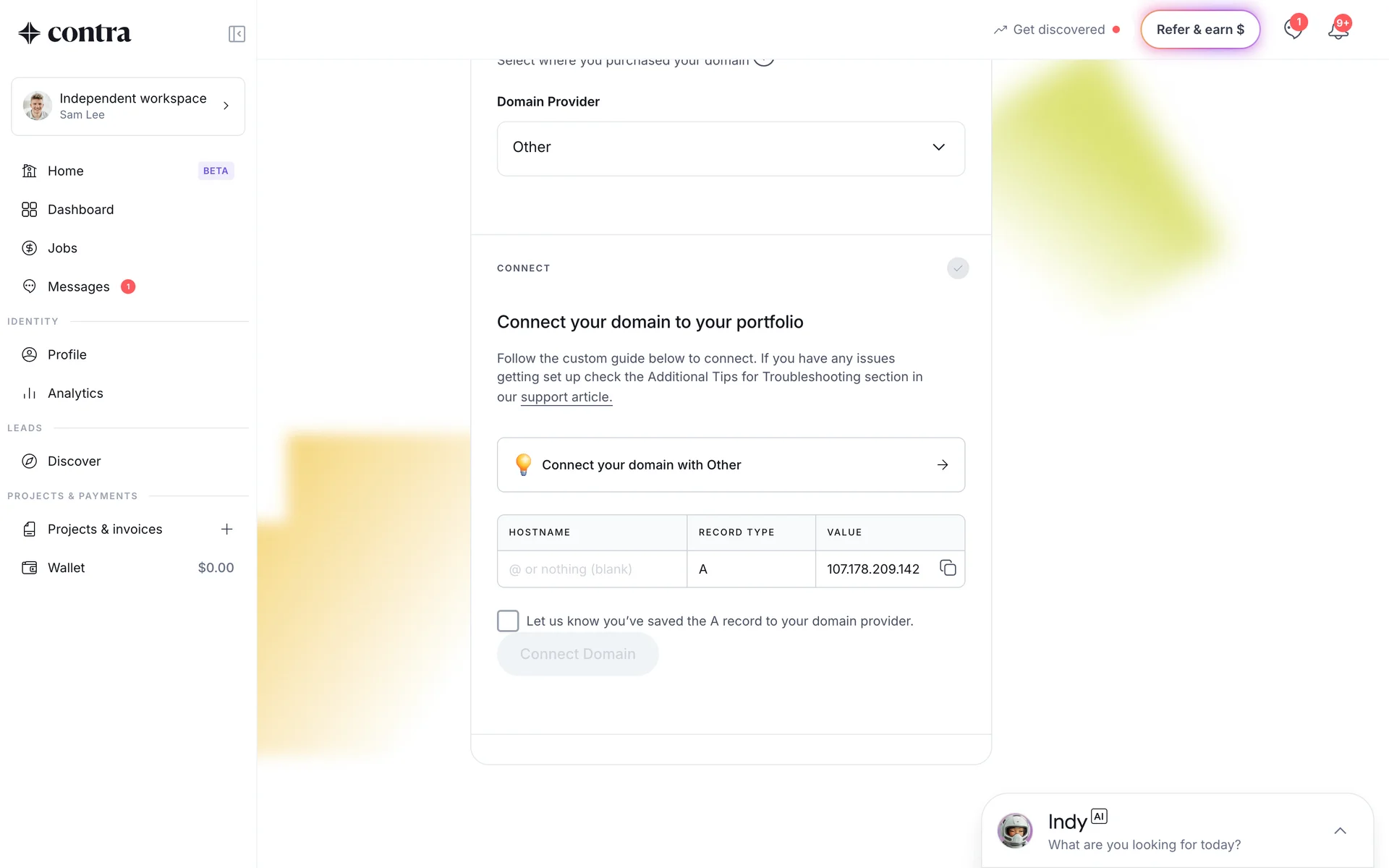Open Connect your domain with Other guide
The width and height of the screenshot is (1389, 868).
pos(731,465)
